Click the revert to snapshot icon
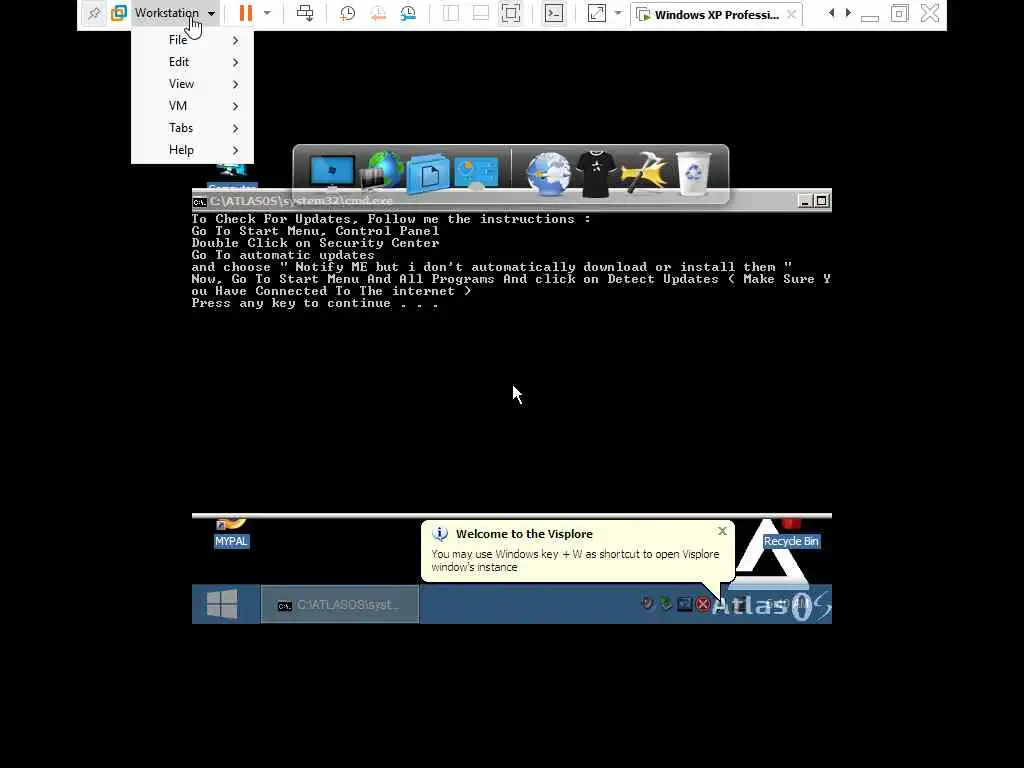 pyautogui.click(x=378, y=13)
